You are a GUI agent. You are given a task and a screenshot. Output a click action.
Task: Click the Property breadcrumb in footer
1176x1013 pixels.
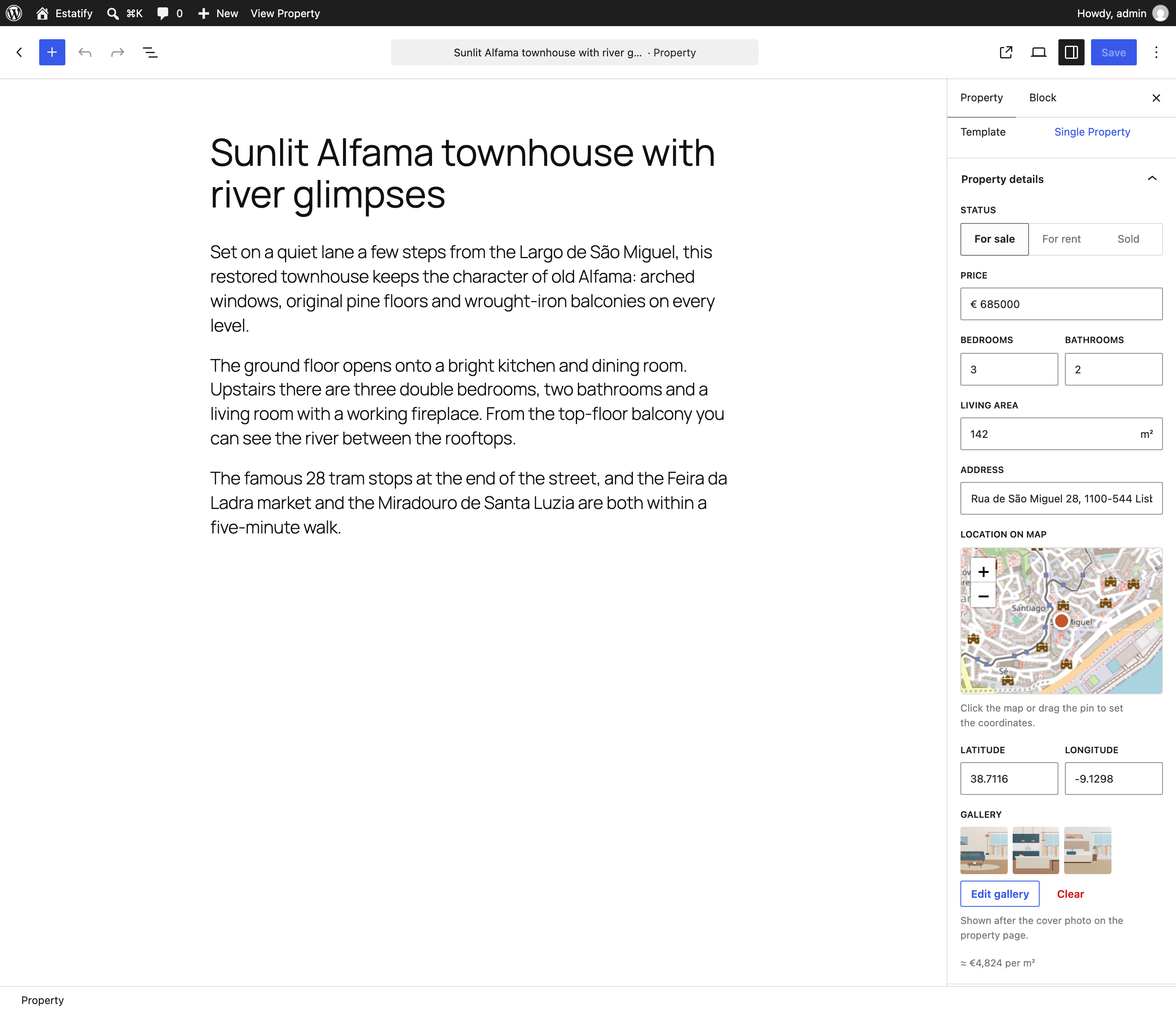coord(42,1000)
